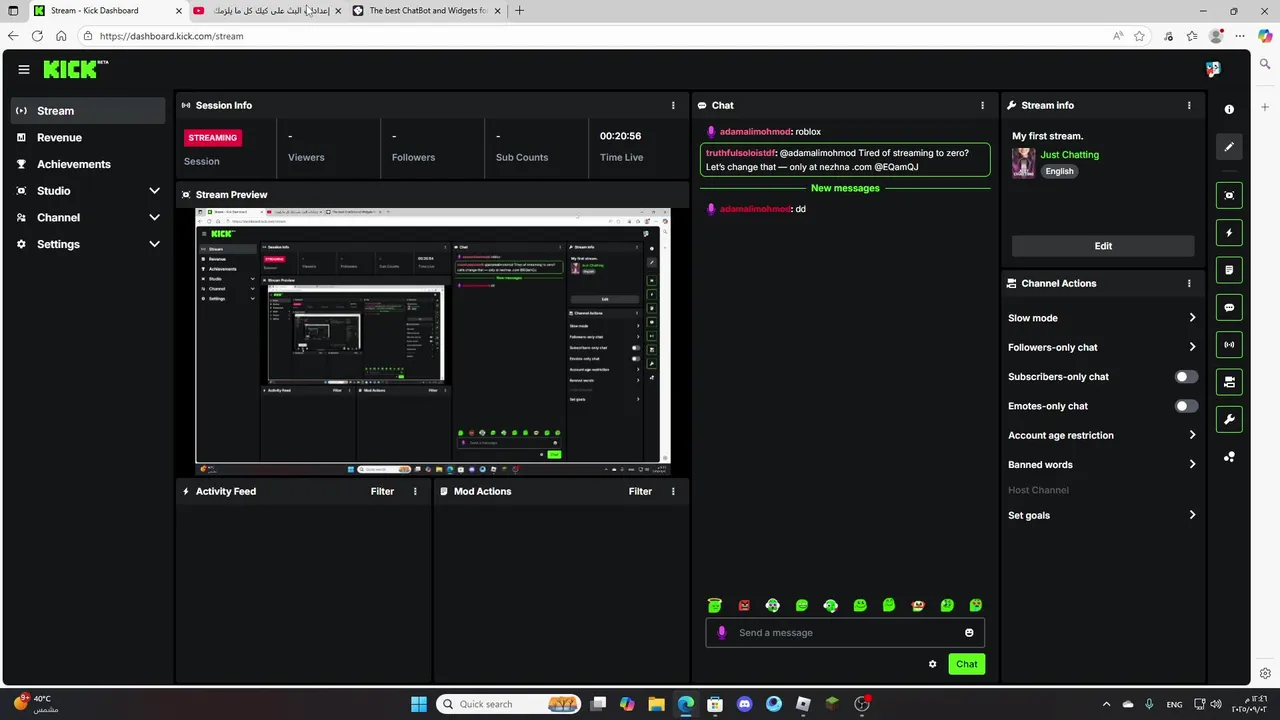Toggle the screen-capture widget icon in right sidebar

1229,195
